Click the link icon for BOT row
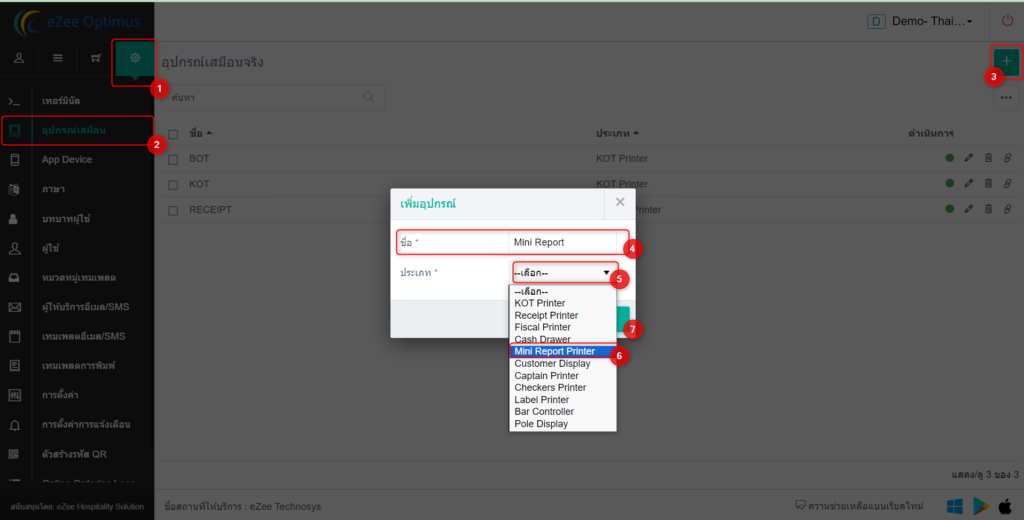The image size is (1024, 520). (1007, 158)
